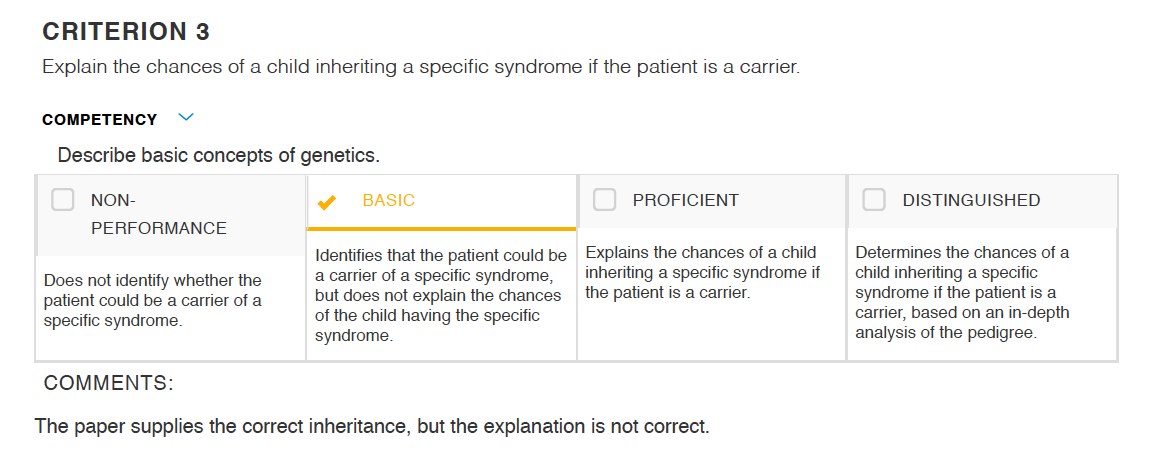This screenshot has width=1167, height=471.
Task: Click 'Describe basic concepts of genetics' text
Action: 219,156
